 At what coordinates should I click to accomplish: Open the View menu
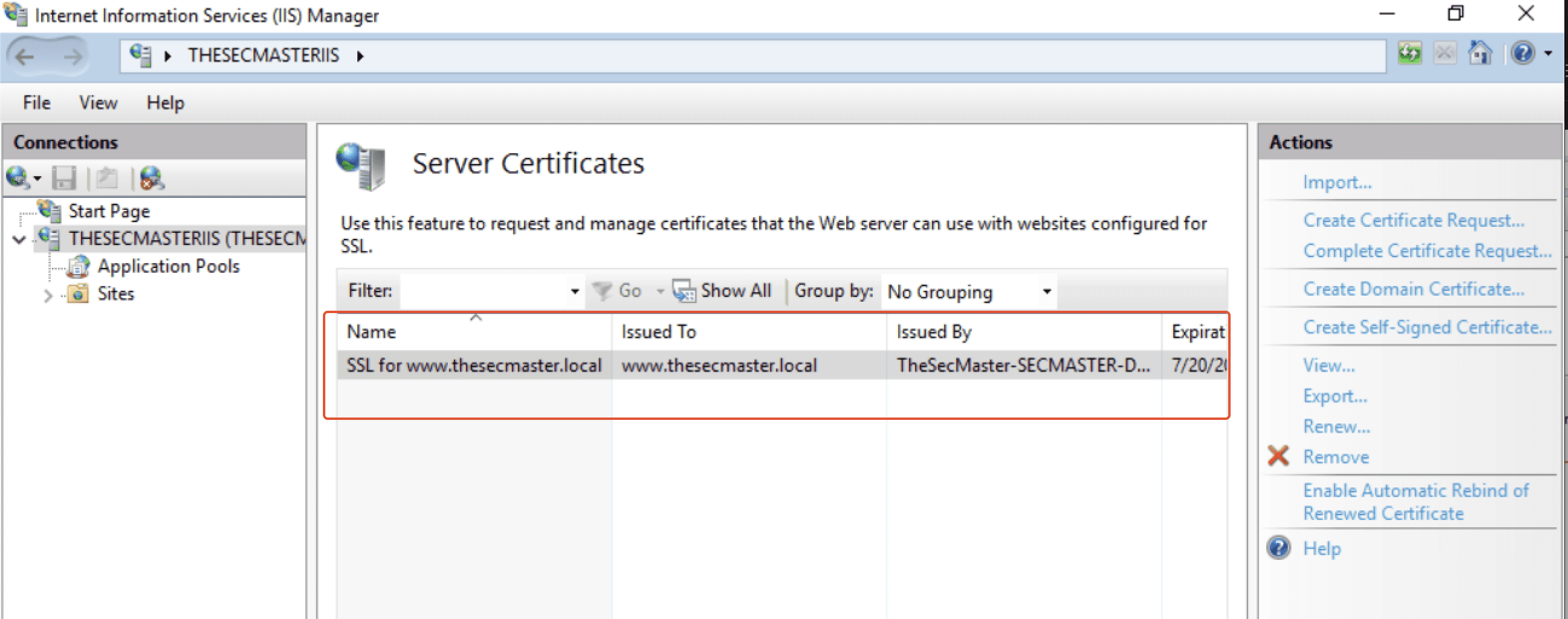coord(98,102)
